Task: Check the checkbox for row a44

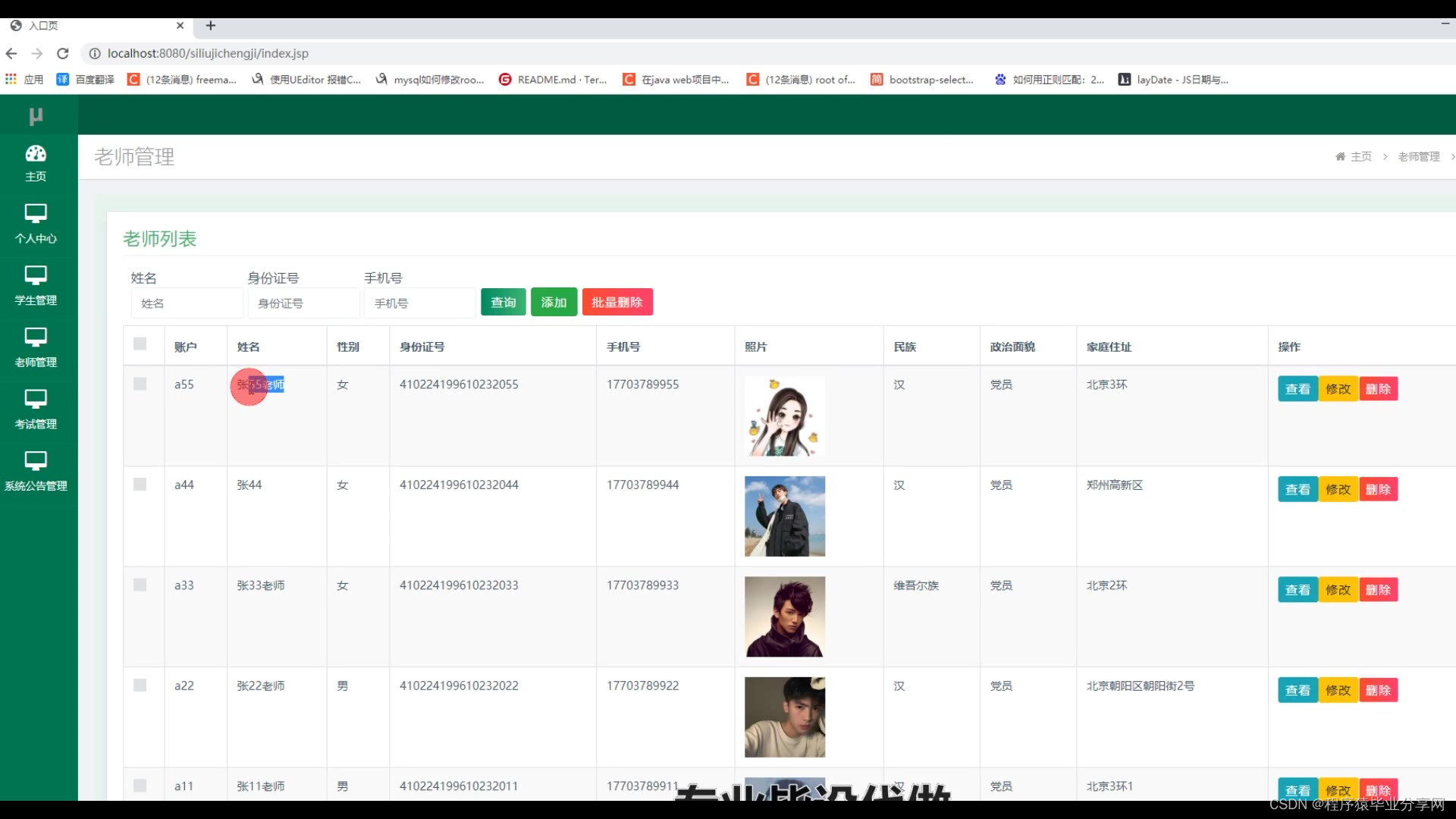Action: 140,484
